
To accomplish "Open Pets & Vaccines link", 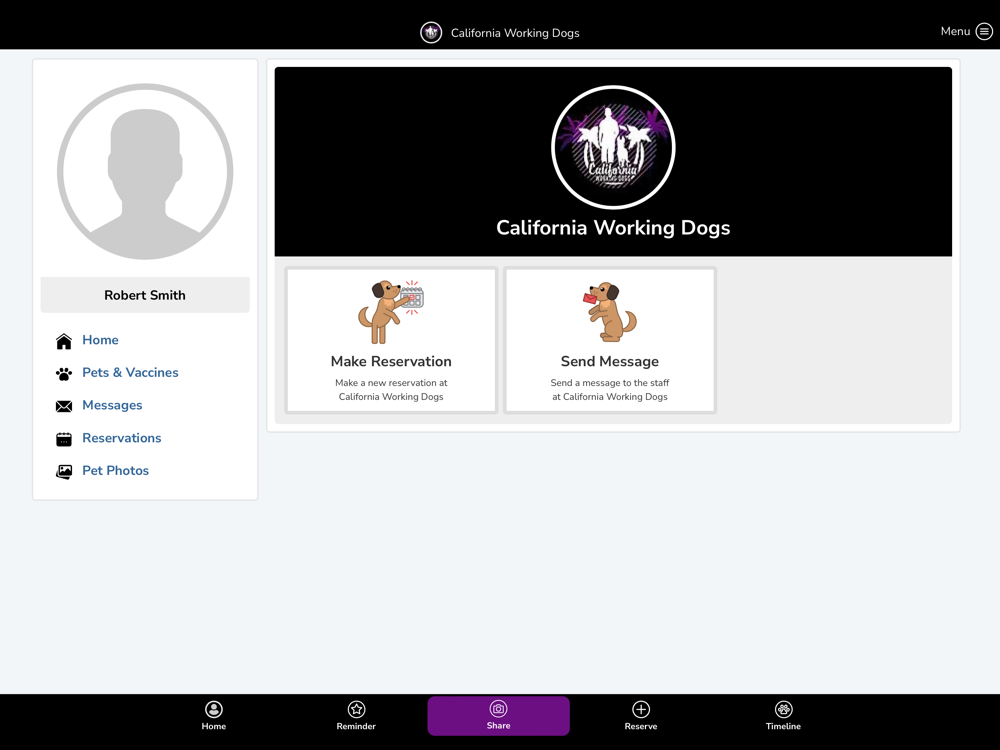I will click(x=130, y=372).
